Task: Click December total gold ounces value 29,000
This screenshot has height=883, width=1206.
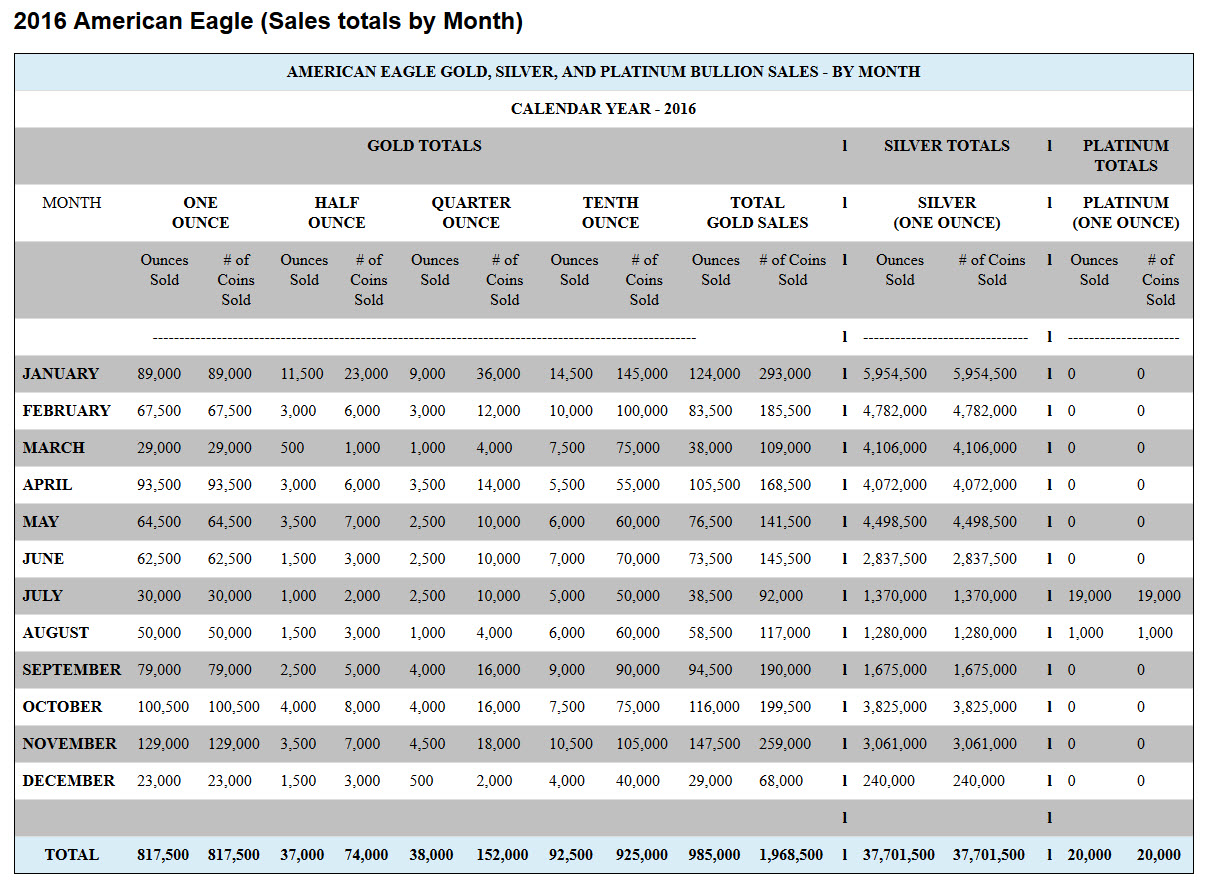Action: 710,781
